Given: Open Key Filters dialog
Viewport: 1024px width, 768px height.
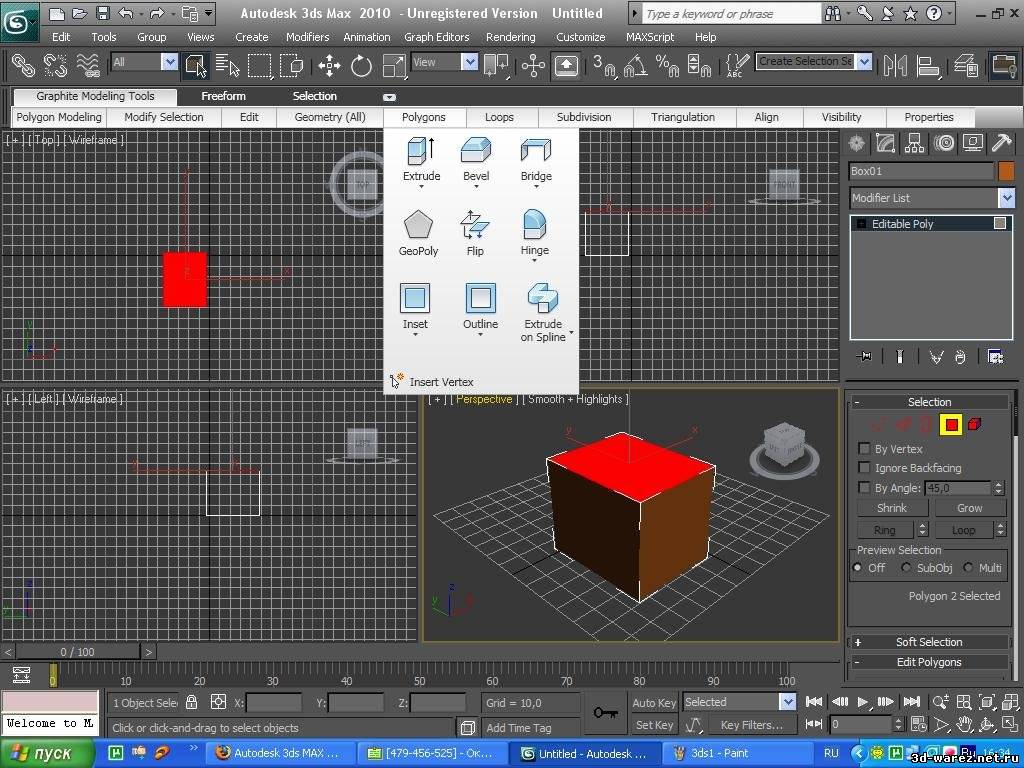Looking at the screenshot, I should click(x=751, y=725).
